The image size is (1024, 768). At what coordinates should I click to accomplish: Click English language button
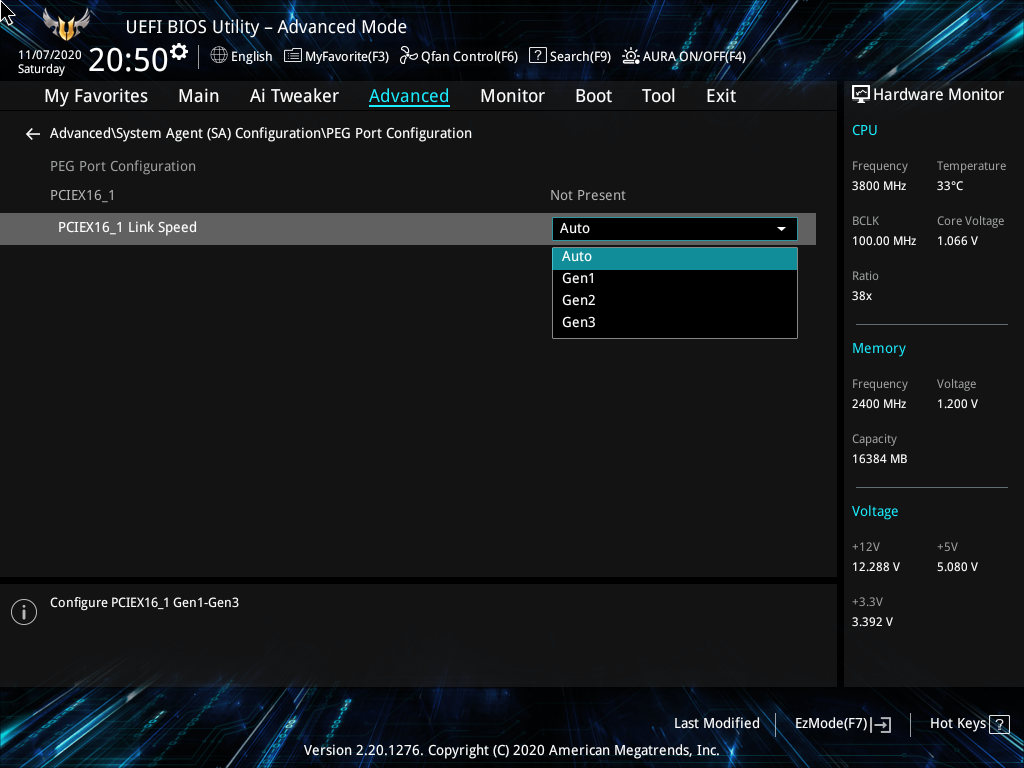(251, 57)
